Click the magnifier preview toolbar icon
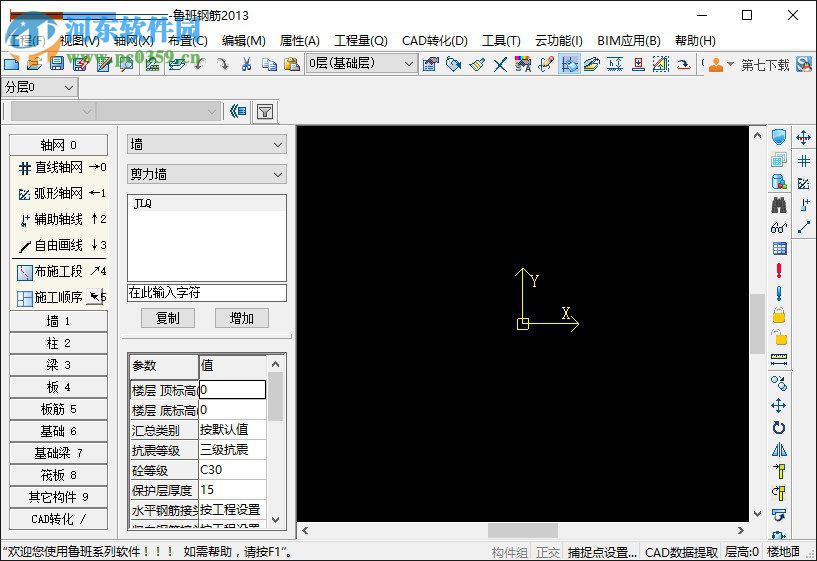Image resolution: width=817 pixels, height=561 pixels. coord(126,64)
